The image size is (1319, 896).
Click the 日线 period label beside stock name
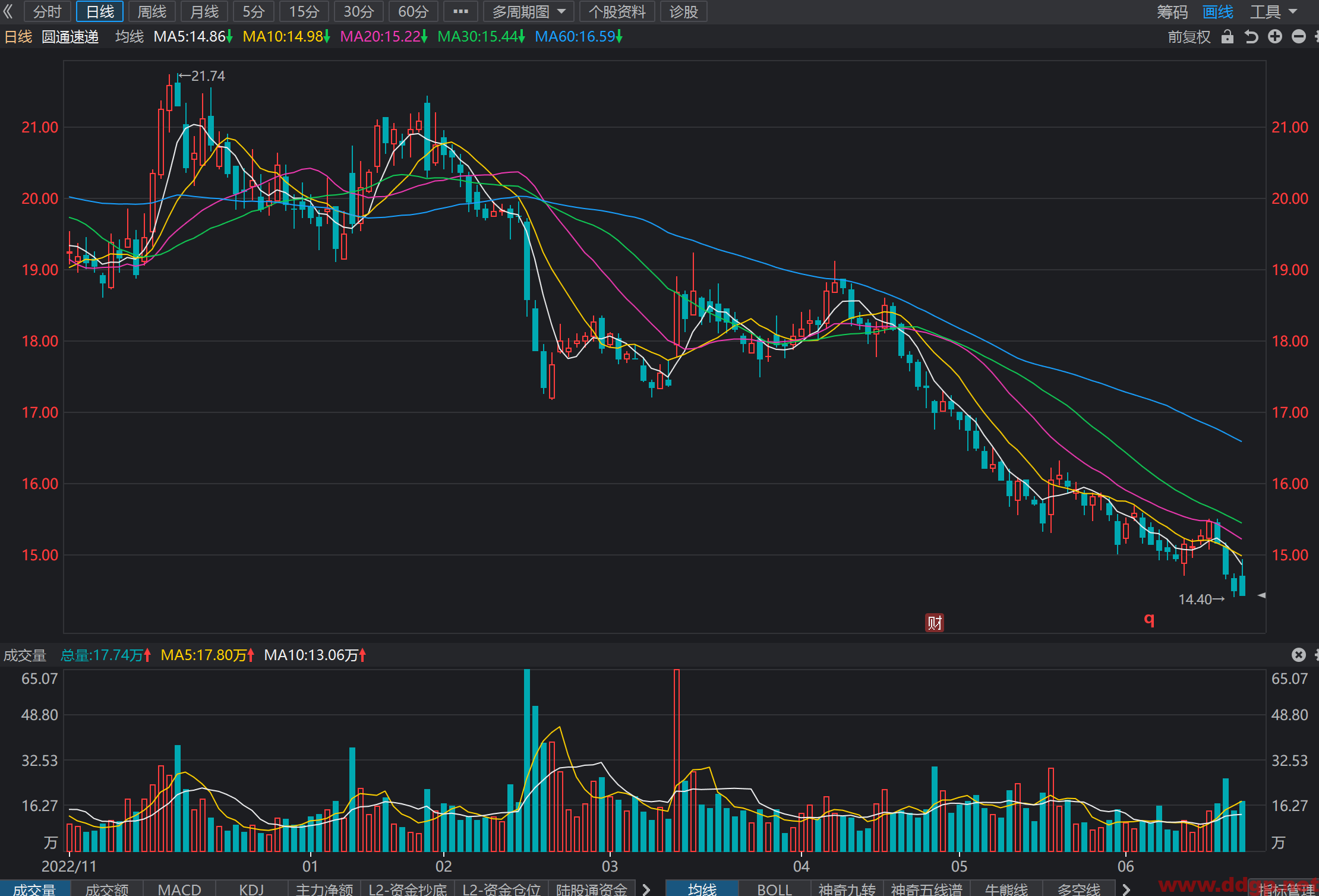click(x=18, y=37)
